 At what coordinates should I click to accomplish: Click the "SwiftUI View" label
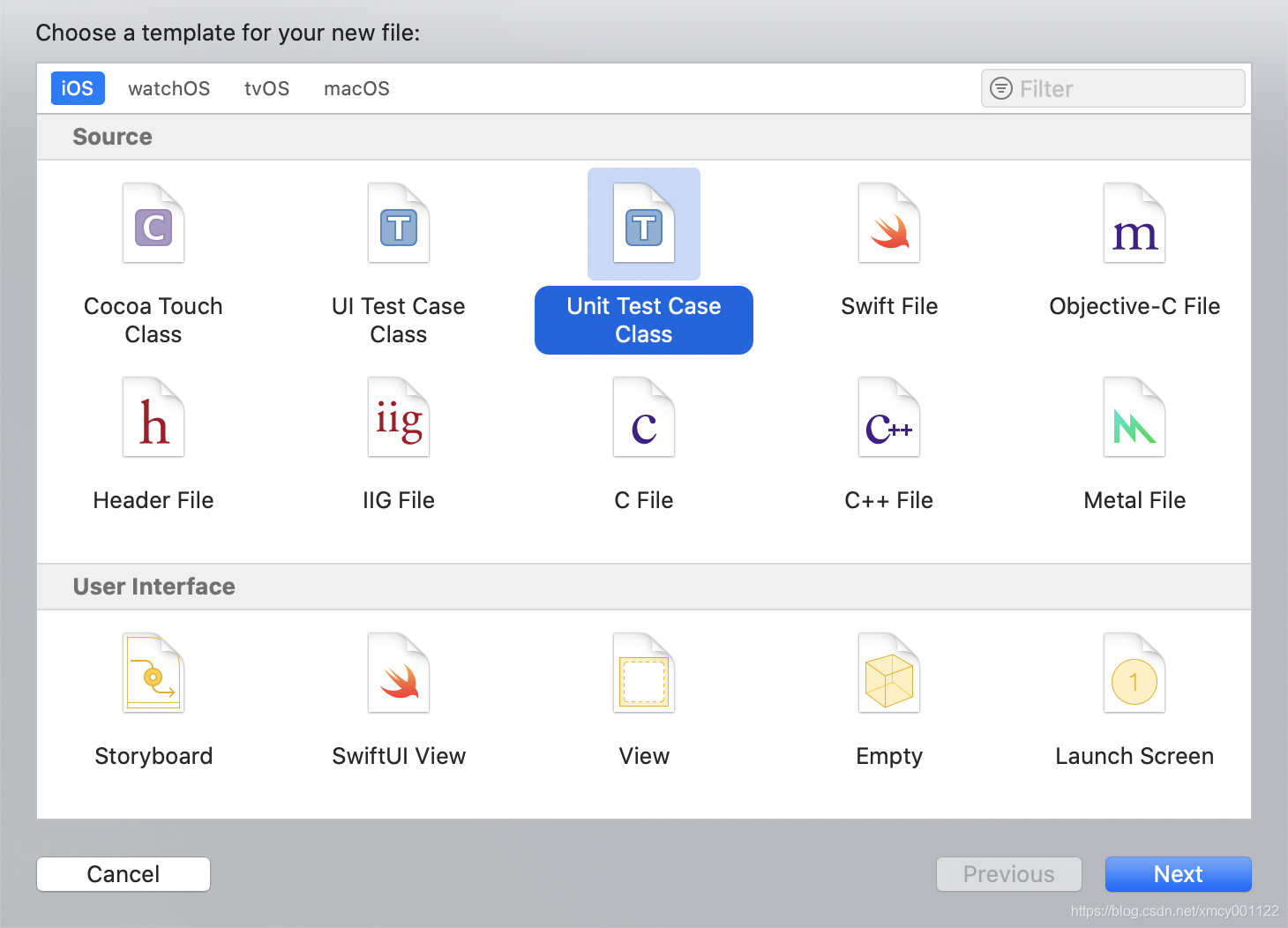click(x=399, y=756)
